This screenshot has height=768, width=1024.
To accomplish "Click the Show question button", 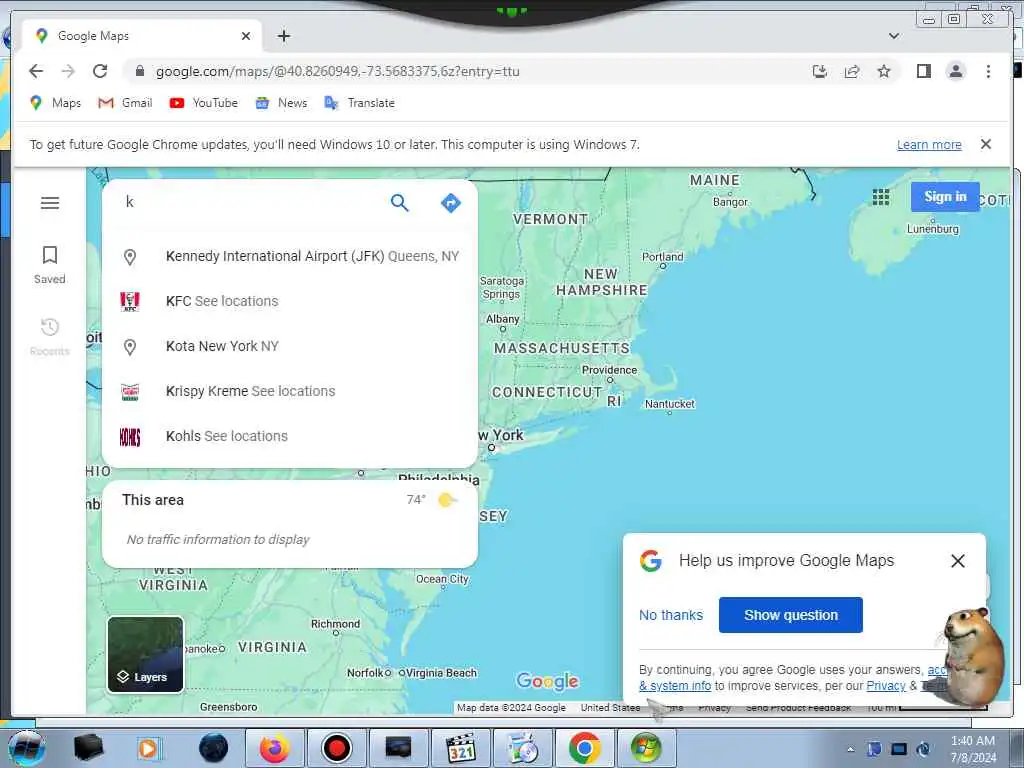I will click(x=790, y=615).
